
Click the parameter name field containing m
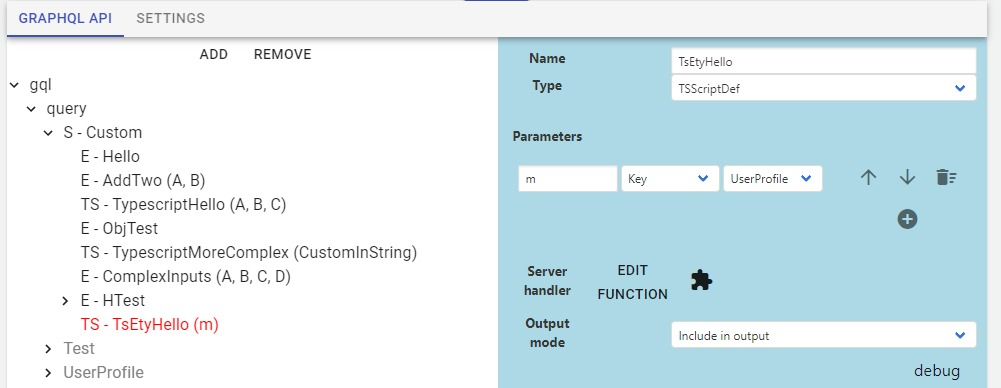pyautogui.click(x=568, y=179)
